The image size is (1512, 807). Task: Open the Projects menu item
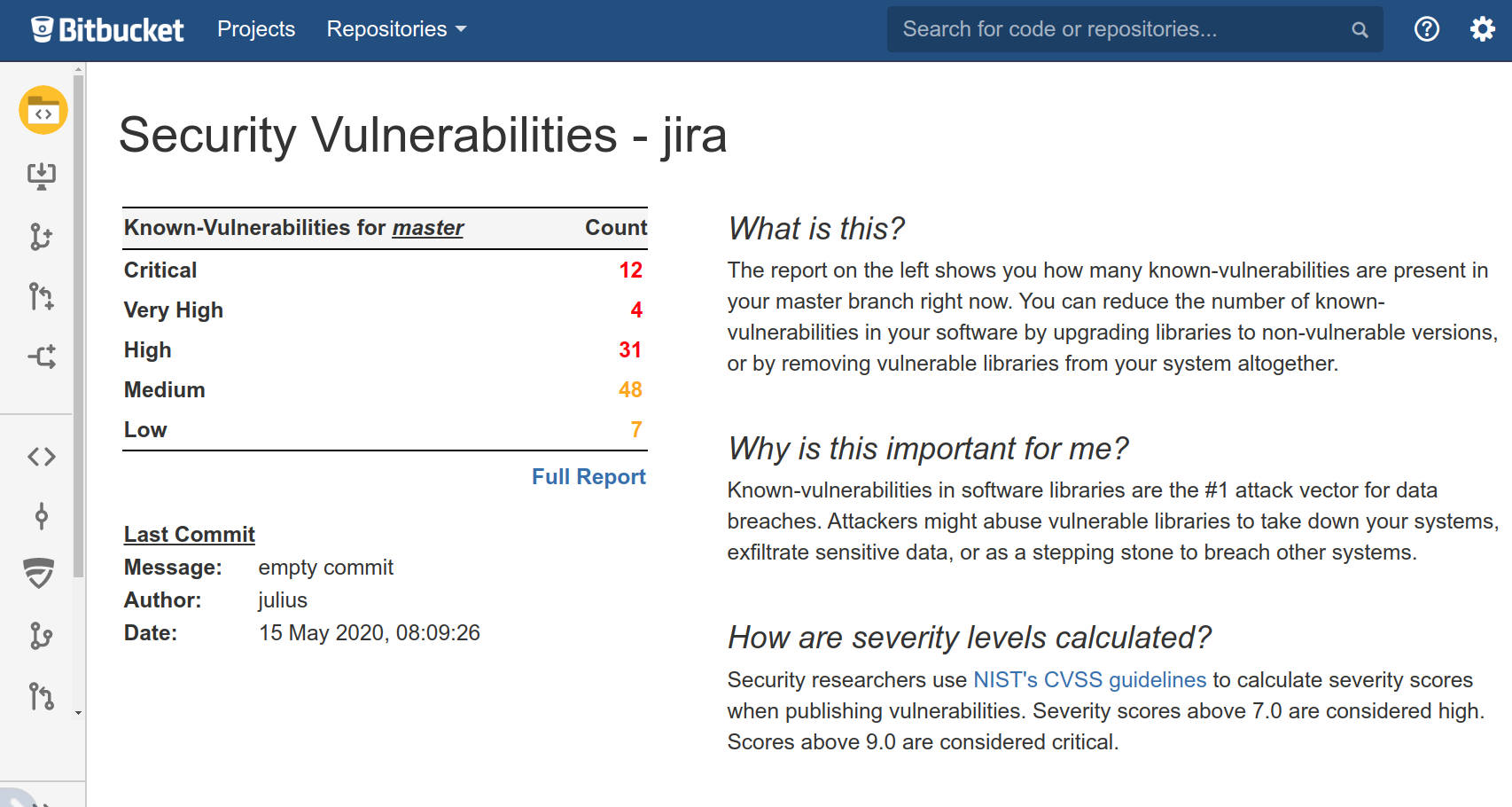coord(256,29)
